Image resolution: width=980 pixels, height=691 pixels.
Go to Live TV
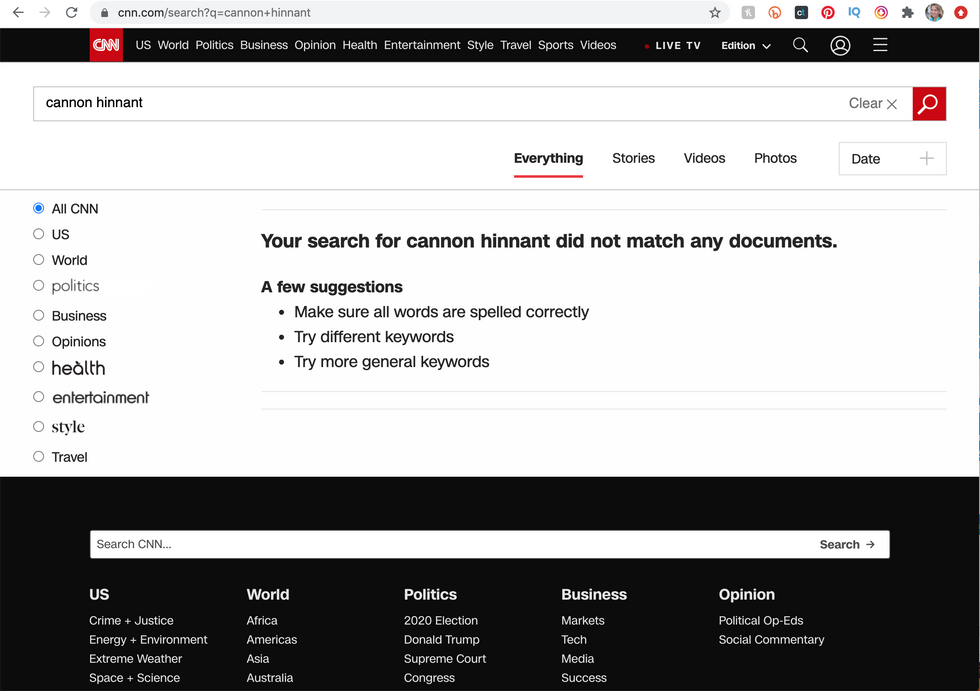pos(673,46)
